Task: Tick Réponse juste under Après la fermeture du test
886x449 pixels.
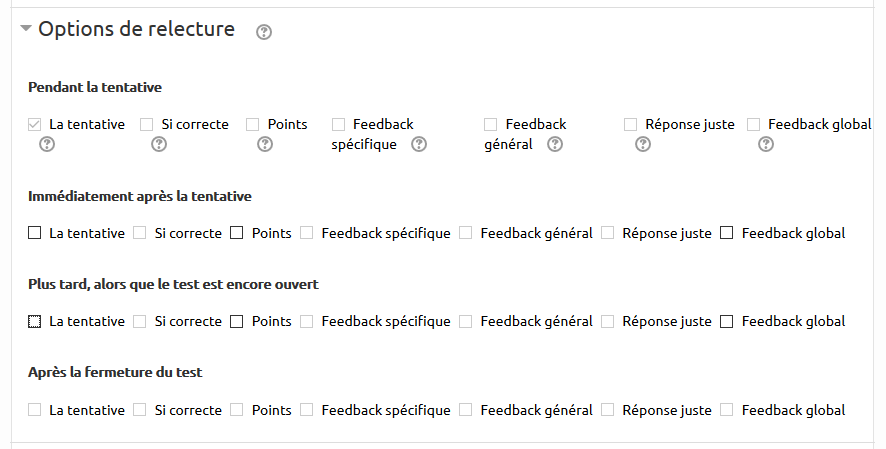Action: [608, 410]
